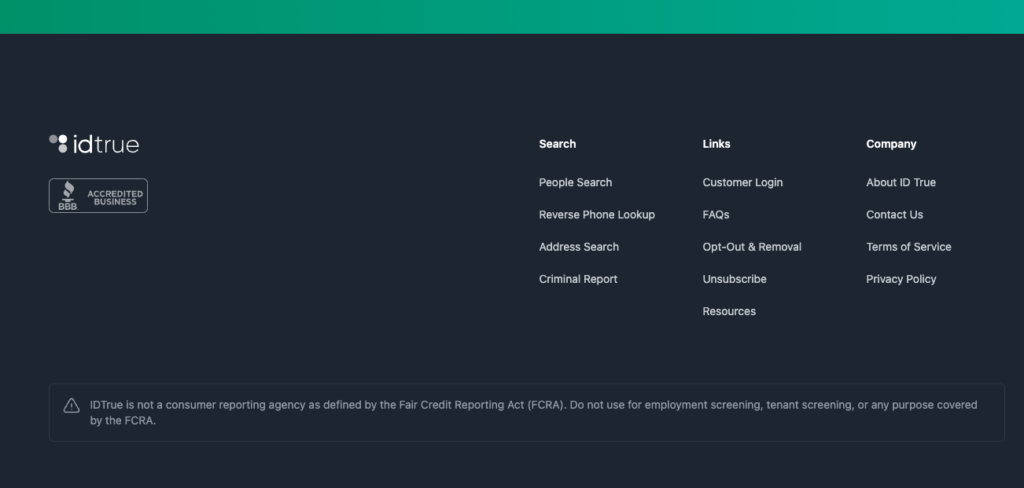Open Customer Login page
Viewport: 1024px width, 488px height.
742,183
